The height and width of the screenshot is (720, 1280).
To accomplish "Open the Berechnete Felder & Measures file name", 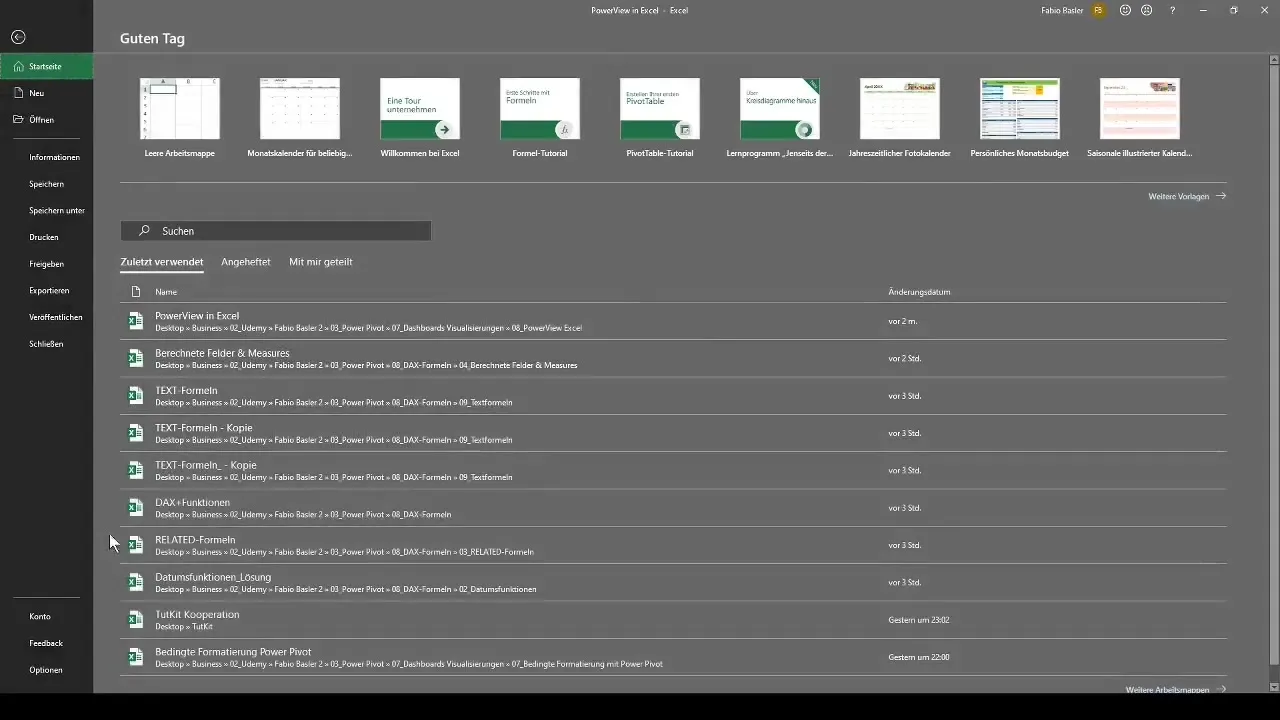I will tap(222, 353).
